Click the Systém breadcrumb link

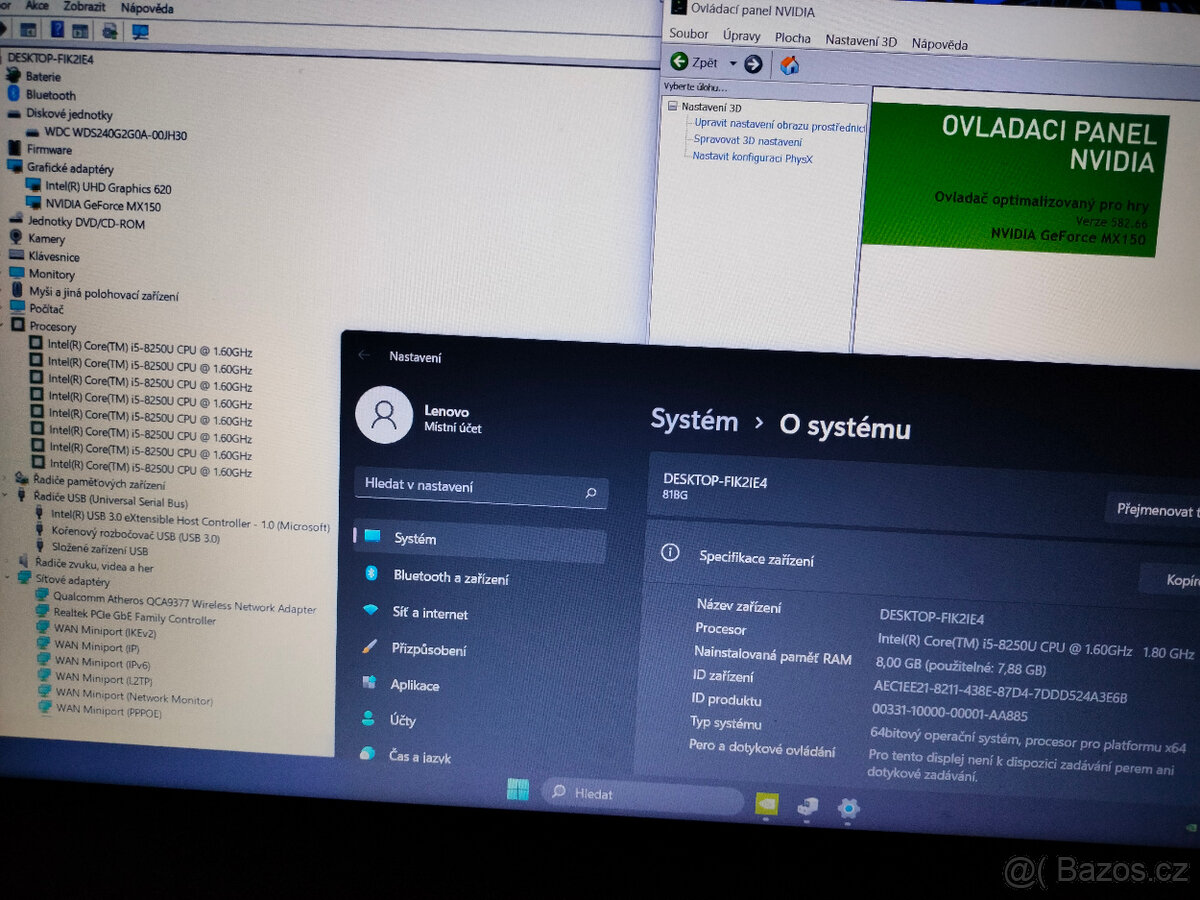click(694, 421)
